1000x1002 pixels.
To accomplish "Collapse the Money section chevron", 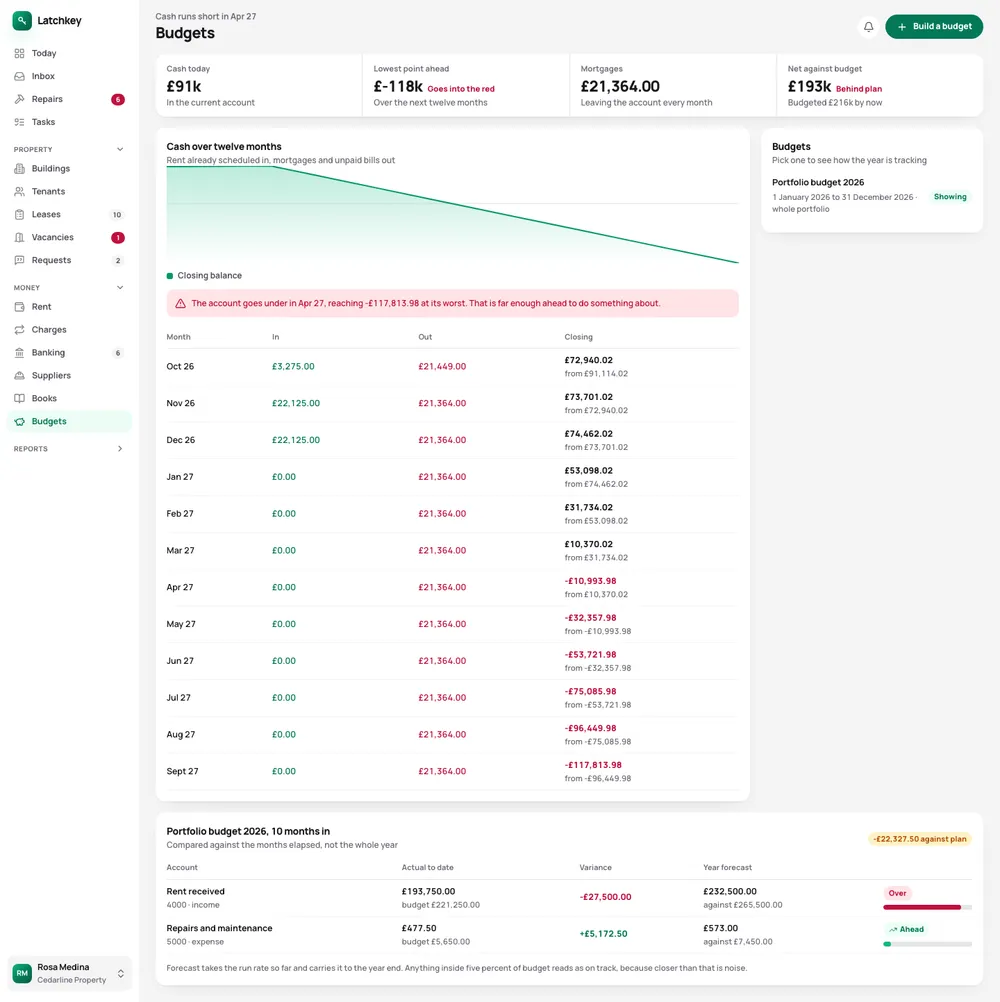I will coord(119,288).
